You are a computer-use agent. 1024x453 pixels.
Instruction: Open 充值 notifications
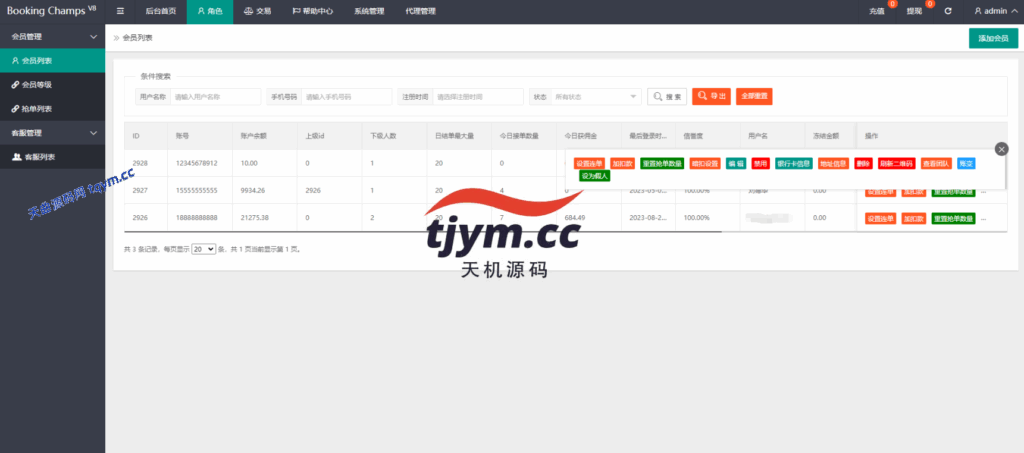click(878, 11)
